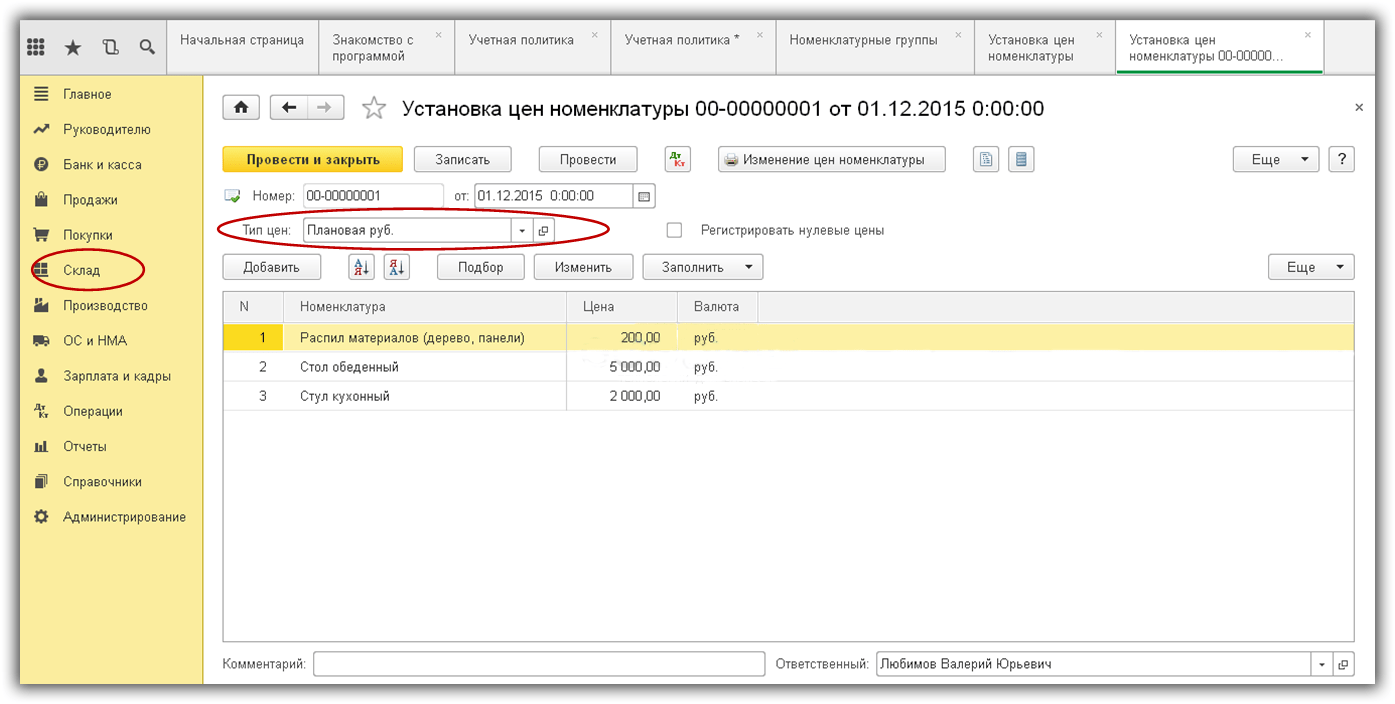Click the favorites star in top toolbar
Image resolution: width=1395 pixels, height=704 pixels.
point(73,47)
